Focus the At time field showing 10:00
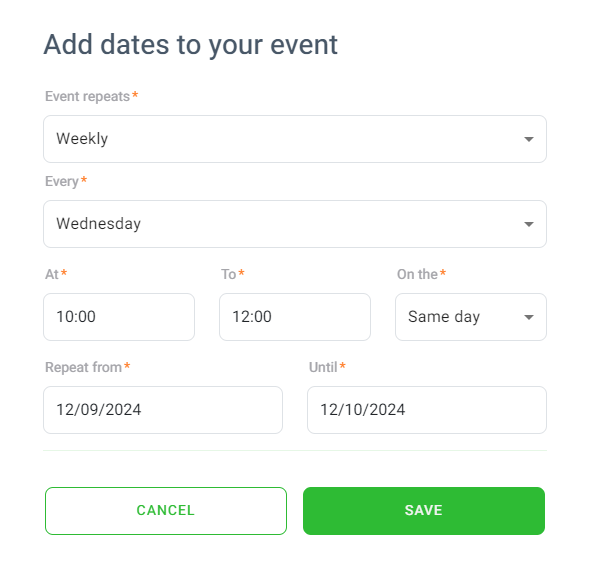Screen dimensions: 593x563 click(x=119, y=317)
